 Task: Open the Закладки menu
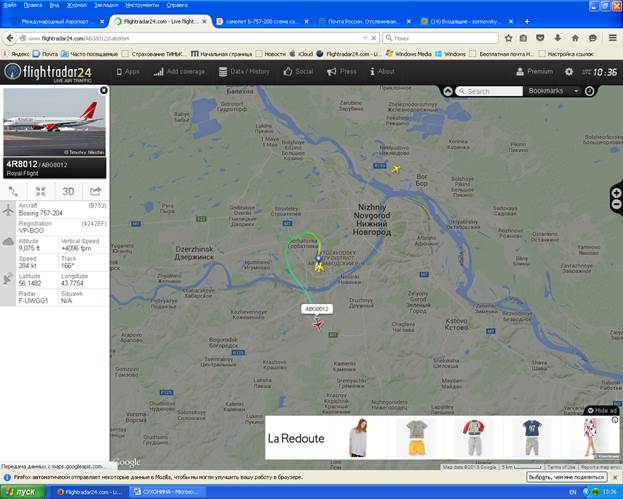pyautogui.click(x=106, y=5)
